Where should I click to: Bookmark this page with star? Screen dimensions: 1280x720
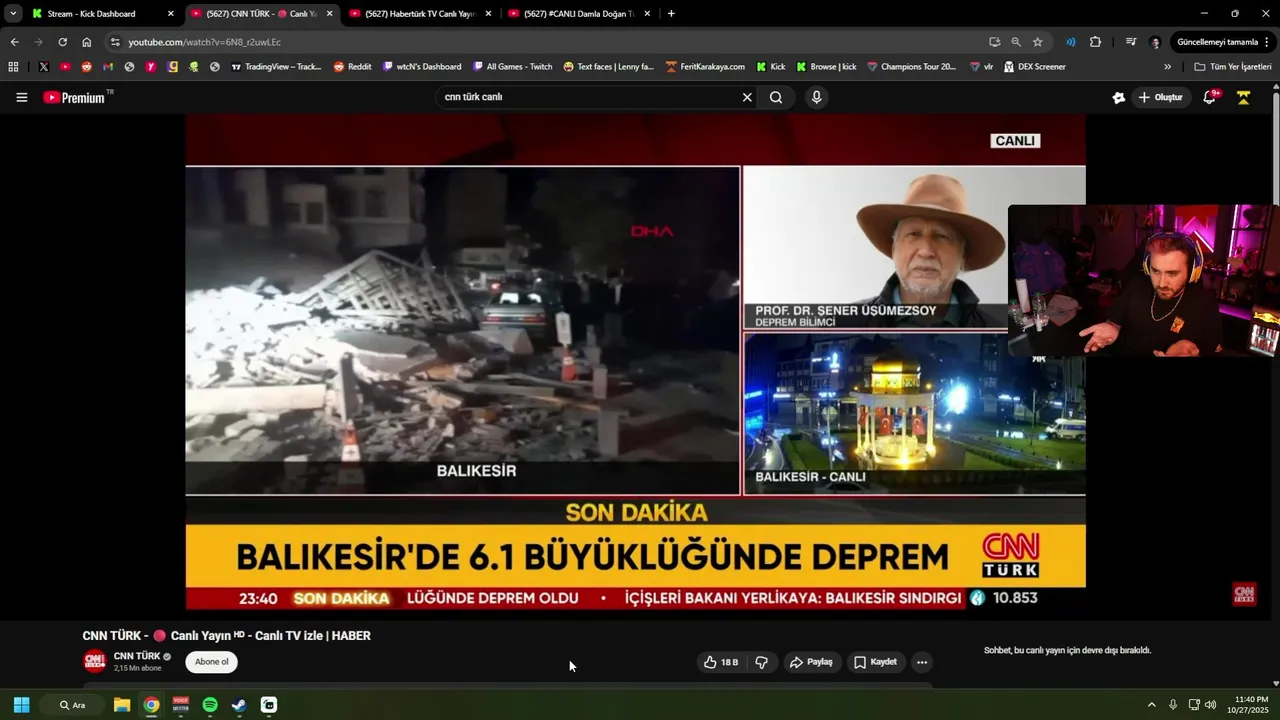click(x=1038, y=42)
